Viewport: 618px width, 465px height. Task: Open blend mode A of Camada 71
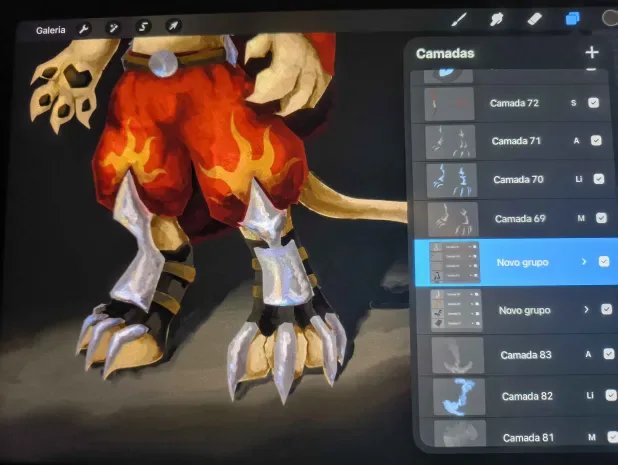(576, 141)
